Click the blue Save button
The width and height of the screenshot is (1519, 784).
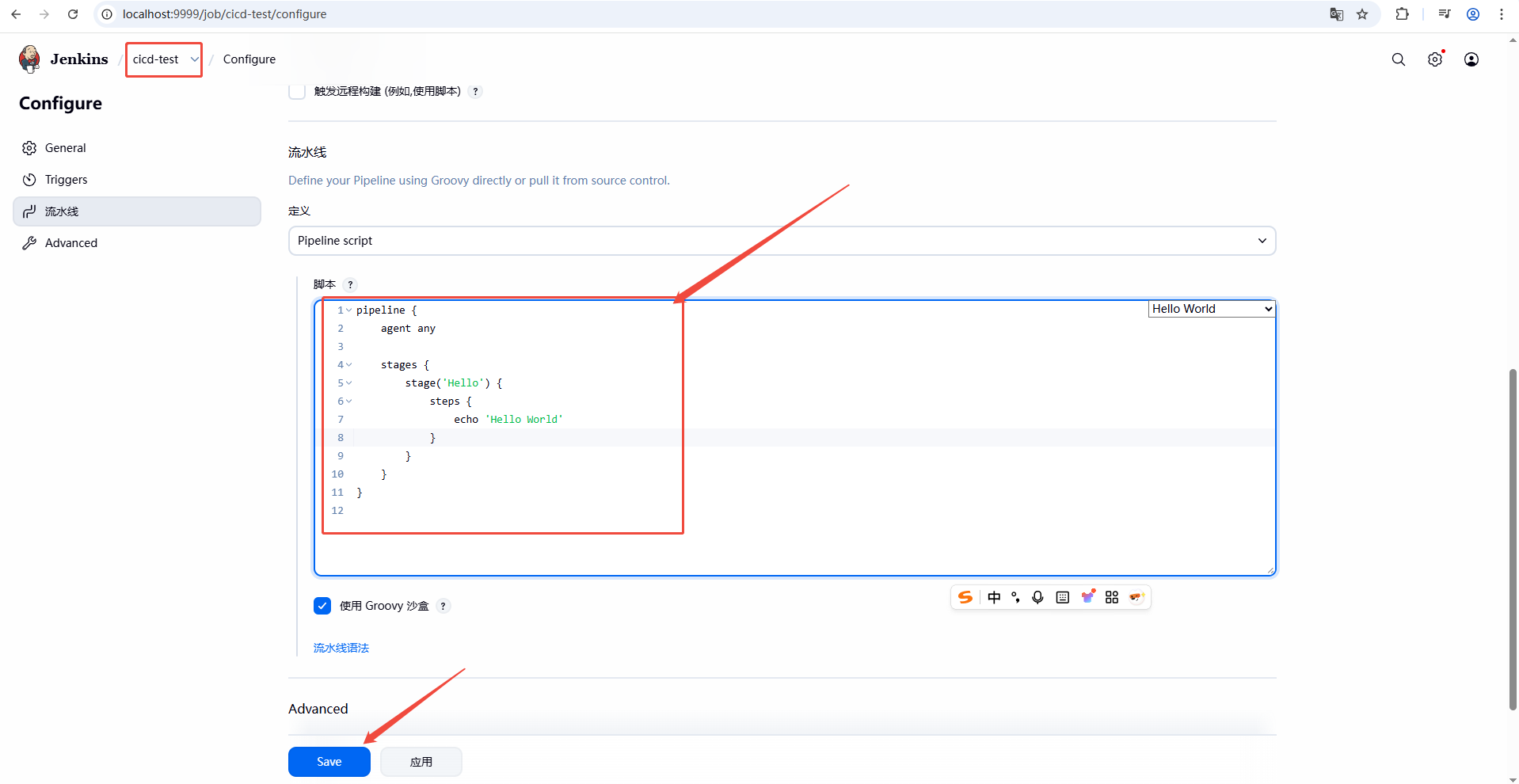tap(329, 762)
